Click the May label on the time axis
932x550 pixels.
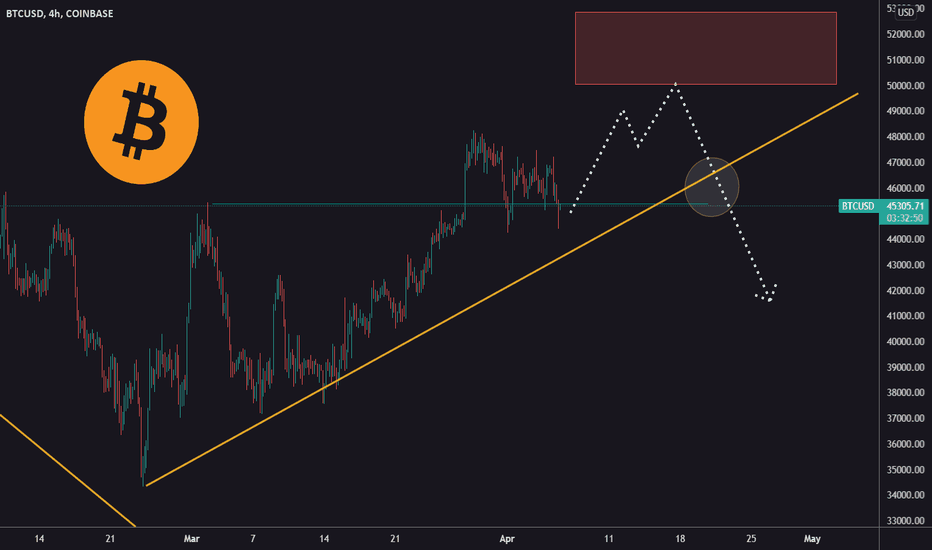click(812, 539)
